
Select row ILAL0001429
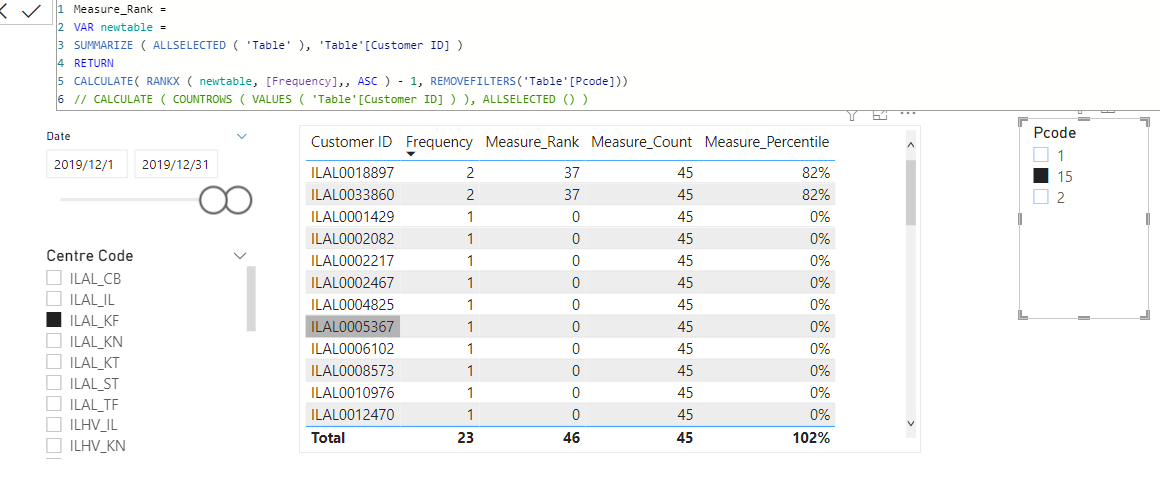click(570, 217)
